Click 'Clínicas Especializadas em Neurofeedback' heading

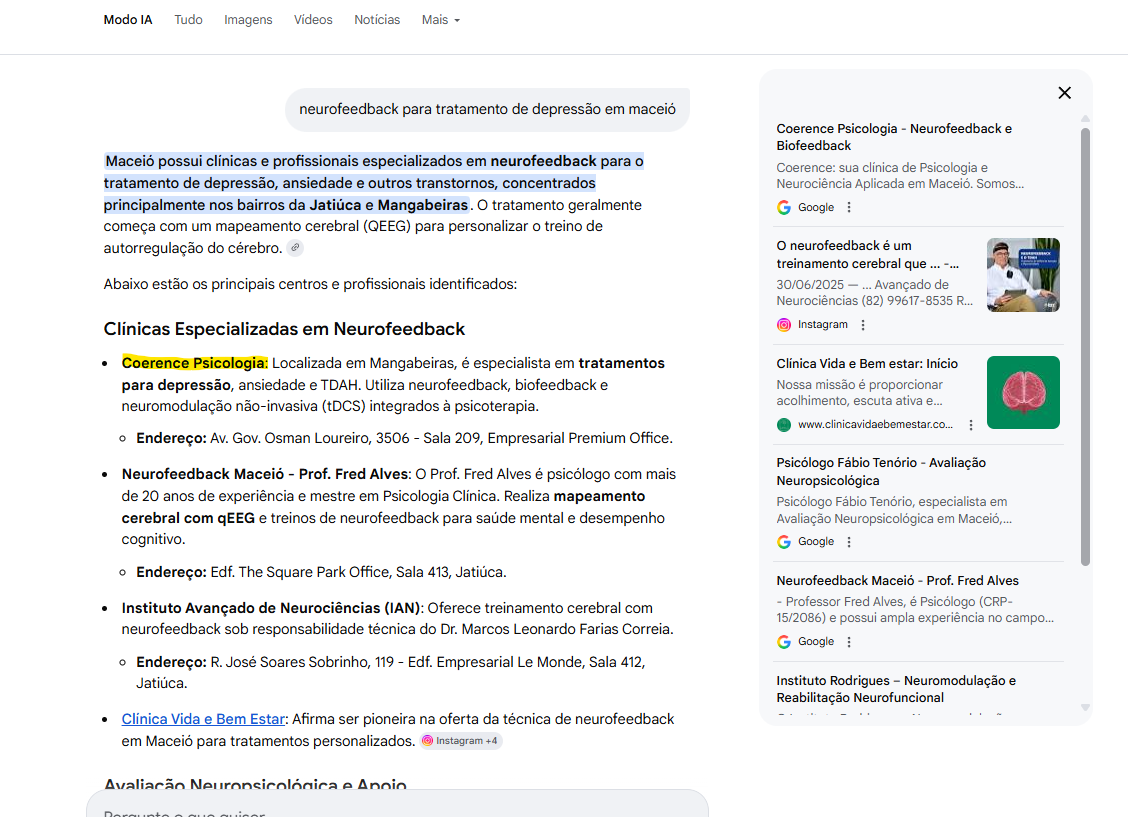pyautogui.click(x=284, y=329)
